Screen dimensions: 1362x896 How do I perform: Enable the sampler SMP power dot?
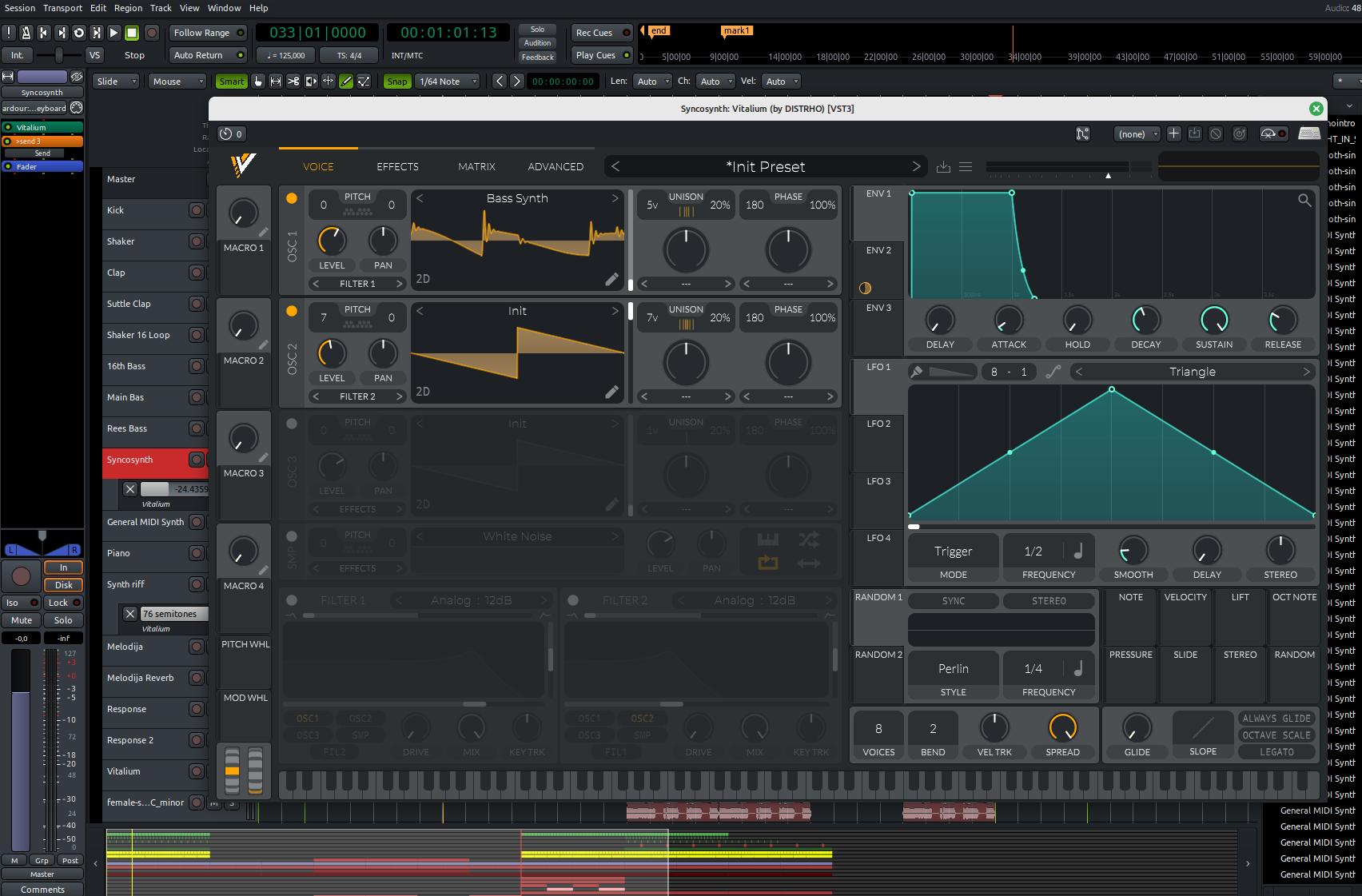tap(292, 536)
